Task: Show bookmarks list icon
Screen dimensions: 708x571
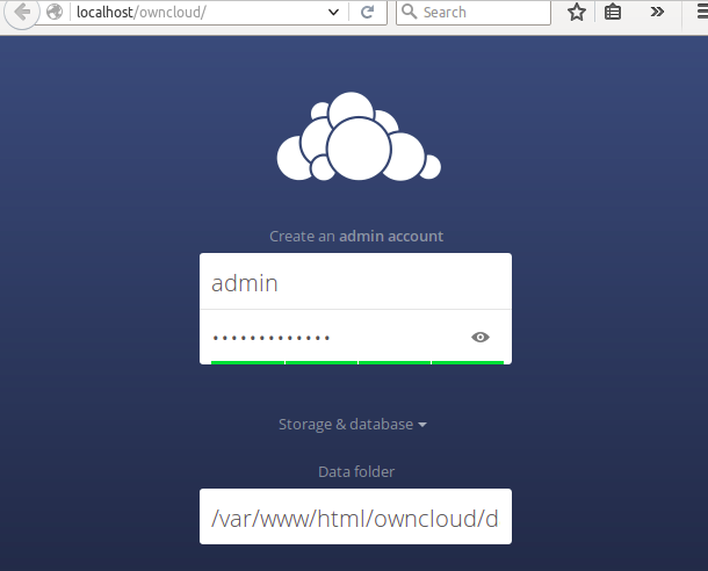Action: [612, 12]
